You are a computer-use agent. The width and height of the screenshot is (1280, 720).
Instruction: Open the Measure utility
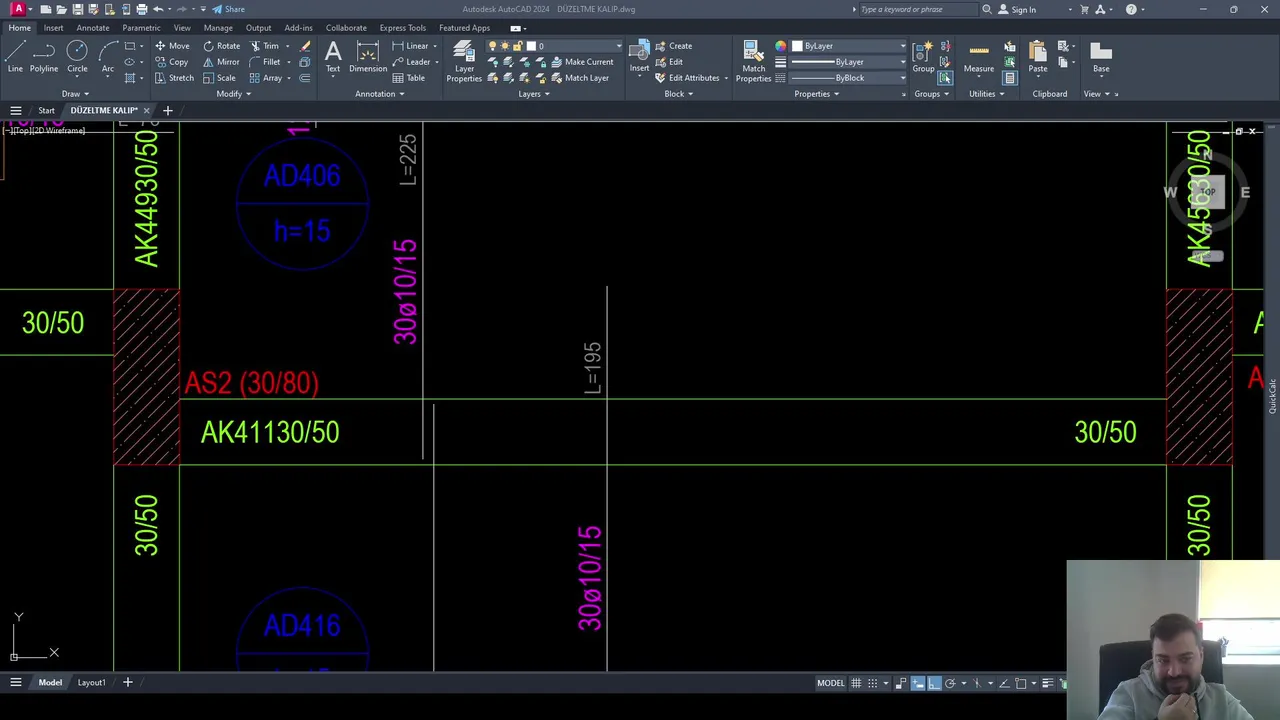(979, 56)
